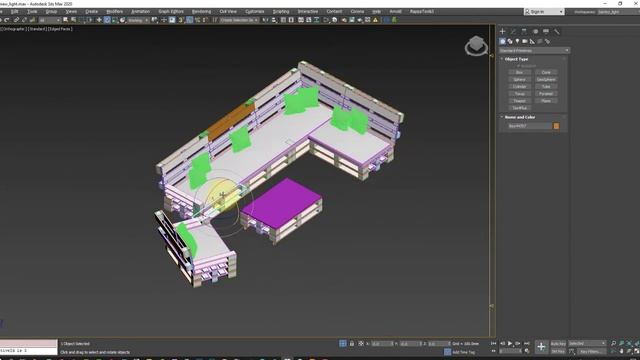Open the Rendering menu
This screenshot has height=360, width=640.
(x=201, y=11)
